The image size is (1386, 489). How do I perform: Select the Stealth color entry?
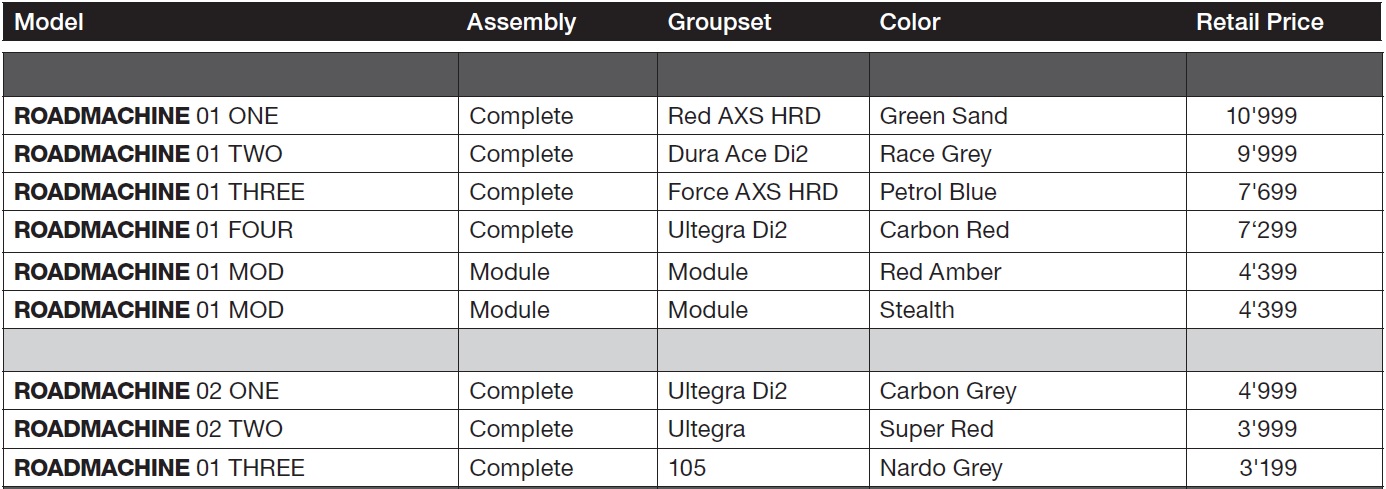click(x=917, y=310)
